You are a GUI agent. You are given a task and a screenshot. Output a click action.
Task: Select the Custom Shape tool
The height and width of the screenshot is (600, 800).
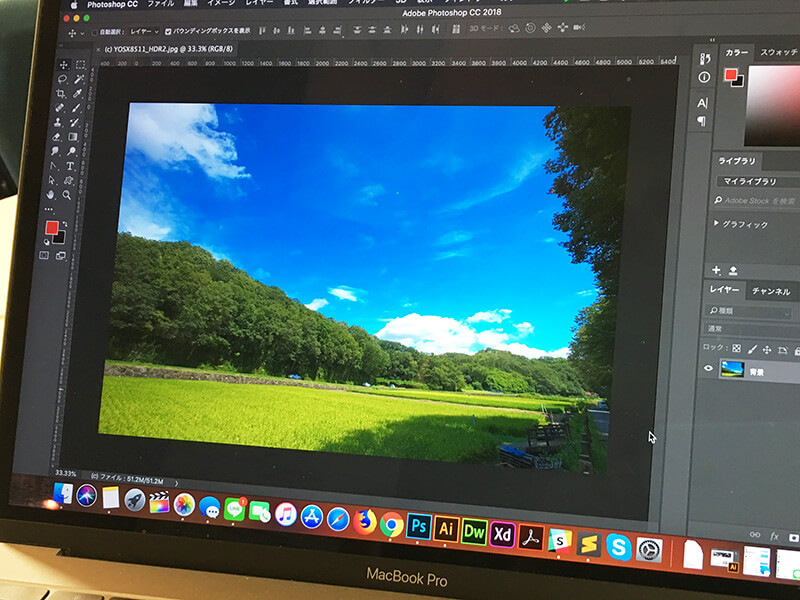(x=68, y=180)
